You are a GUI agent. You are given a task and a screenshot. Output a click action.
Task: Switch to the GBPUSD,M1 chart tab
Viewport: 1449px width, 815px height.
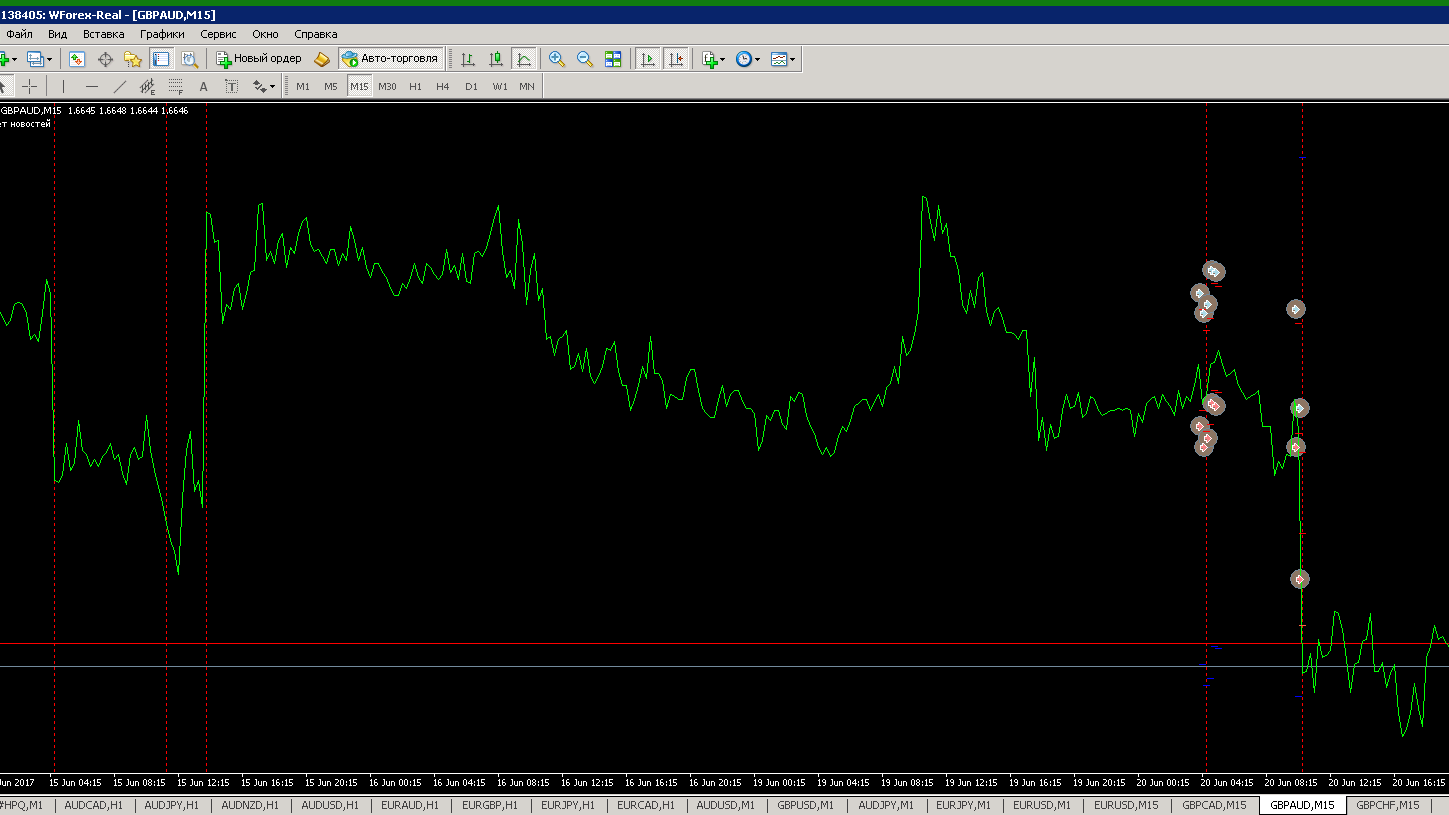pos(806,805)
